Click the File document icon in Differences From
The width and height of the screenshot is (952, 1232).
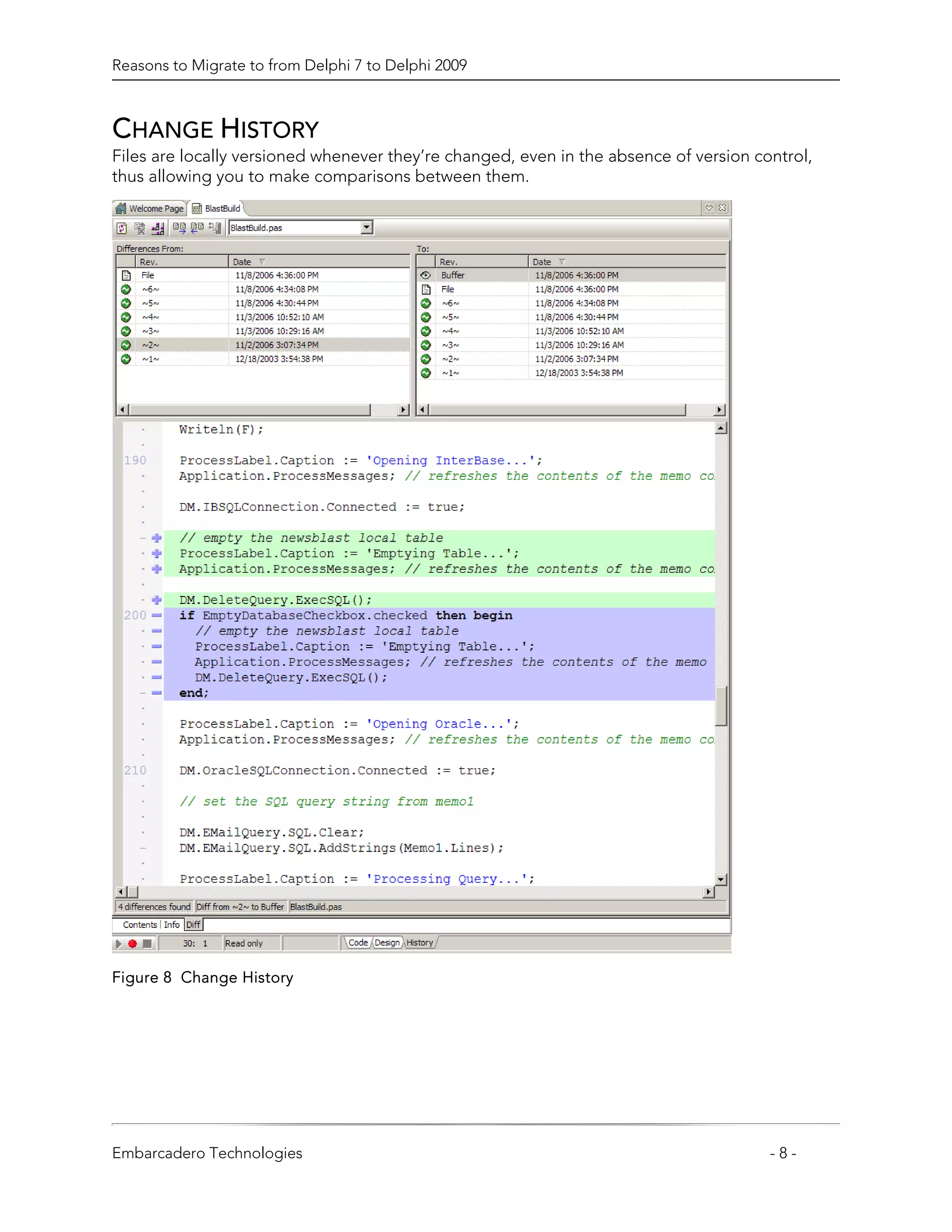click(126, 275)
